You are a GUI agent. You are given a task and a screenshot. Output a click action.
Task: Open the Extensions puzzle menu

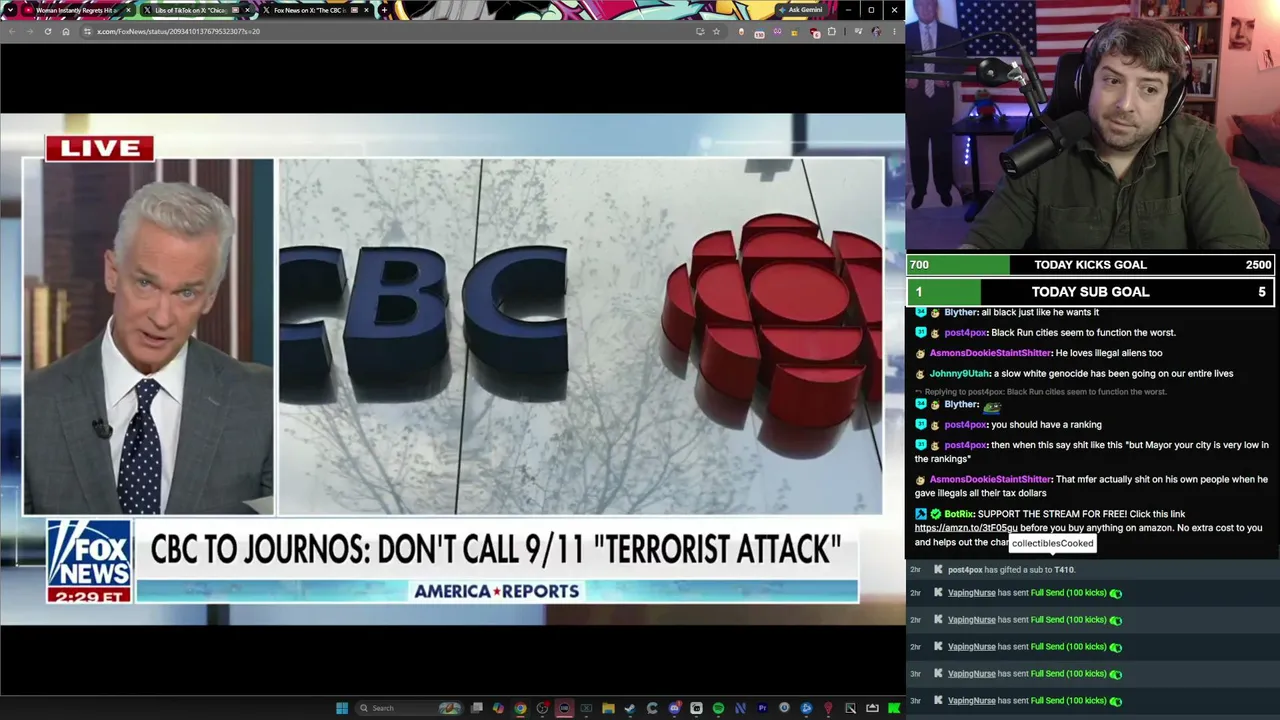click(x=831, y=31)
